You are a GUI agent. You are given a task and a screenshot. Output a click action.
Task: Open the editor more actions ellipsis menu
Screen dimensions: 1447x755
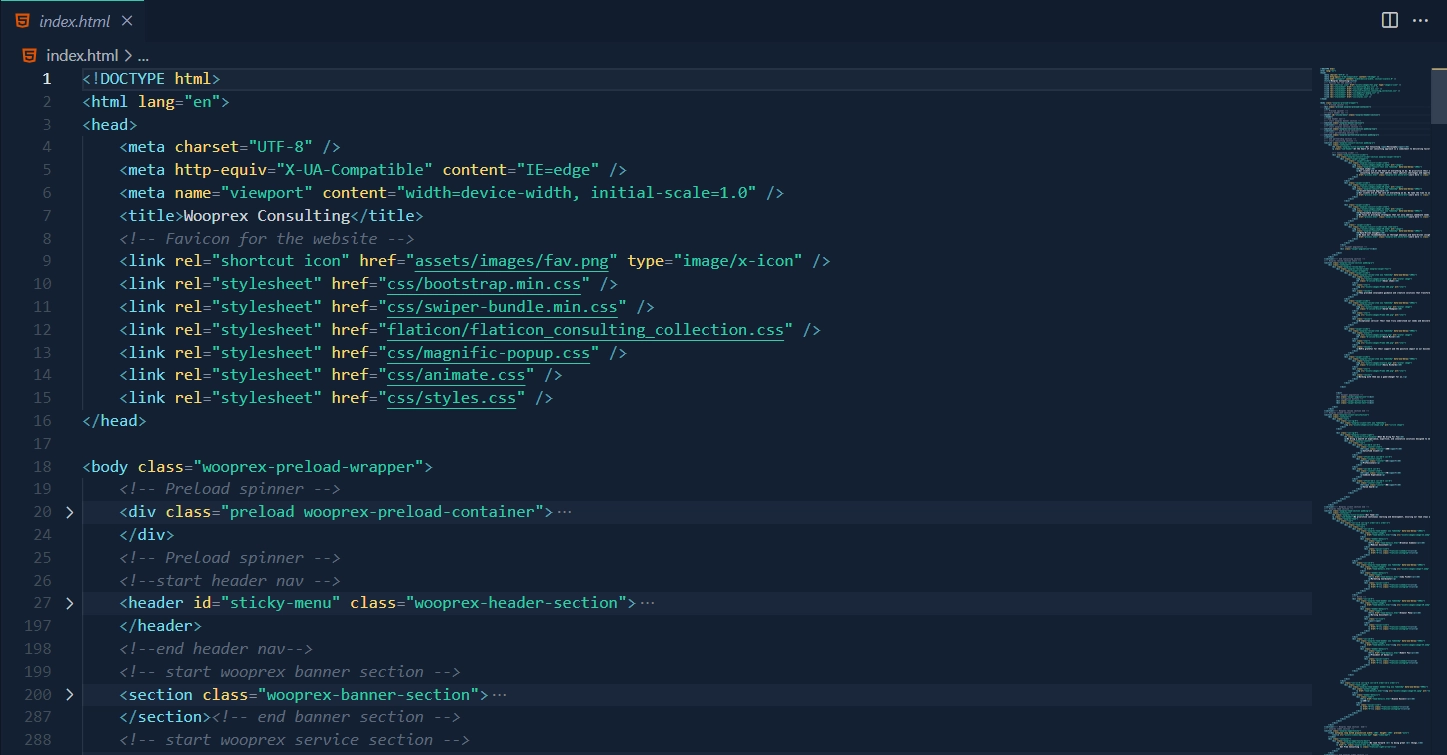tap(1421, 20)
